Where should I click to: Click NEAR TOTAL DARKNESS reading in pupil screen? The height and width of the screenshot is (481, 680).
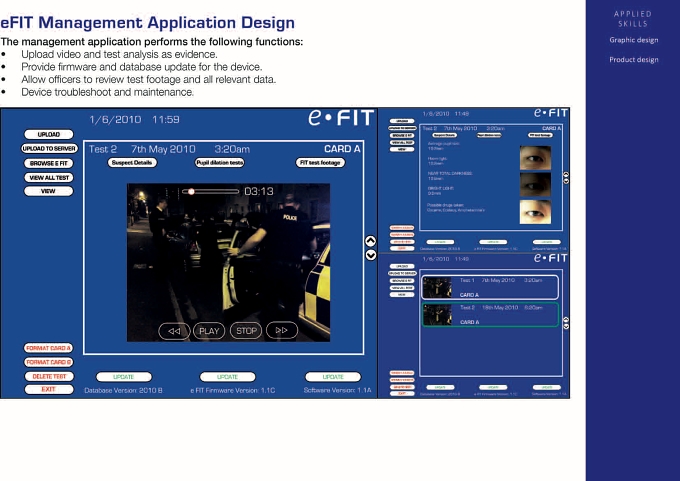[450, 176]
